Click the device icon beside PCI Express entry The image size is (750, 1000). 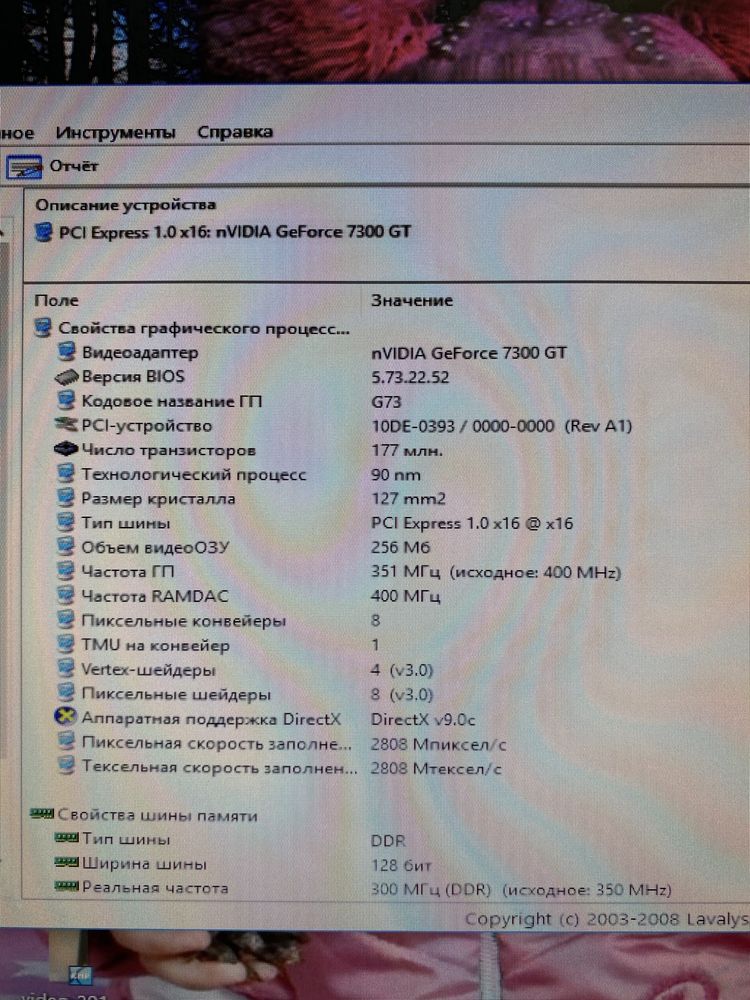43,232
